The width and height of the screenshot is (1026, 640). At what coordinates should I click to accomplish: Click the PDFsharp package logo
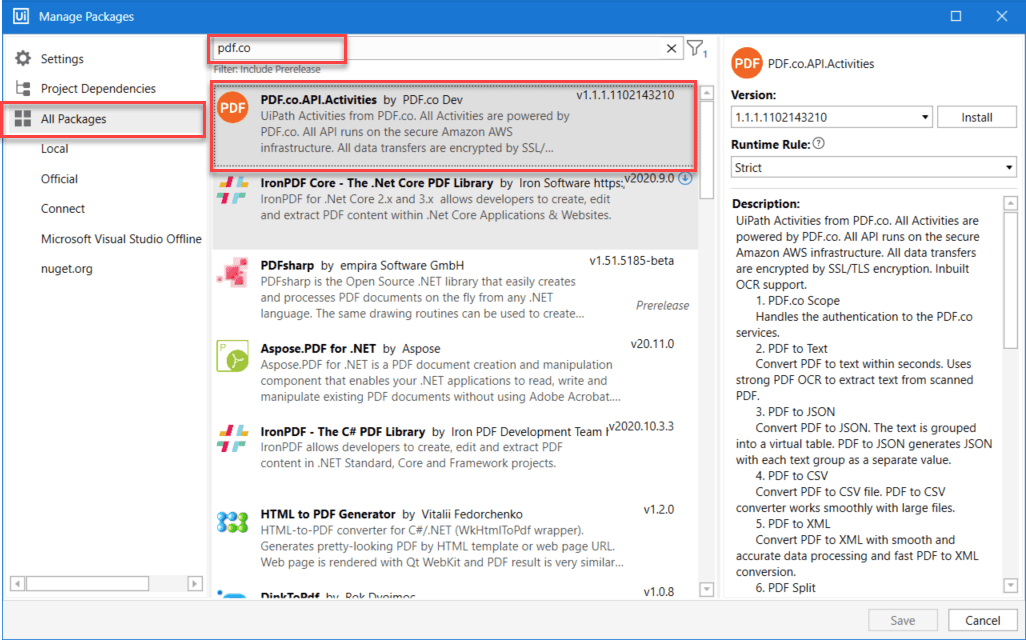pyautogui.click(x=233, y=272)
